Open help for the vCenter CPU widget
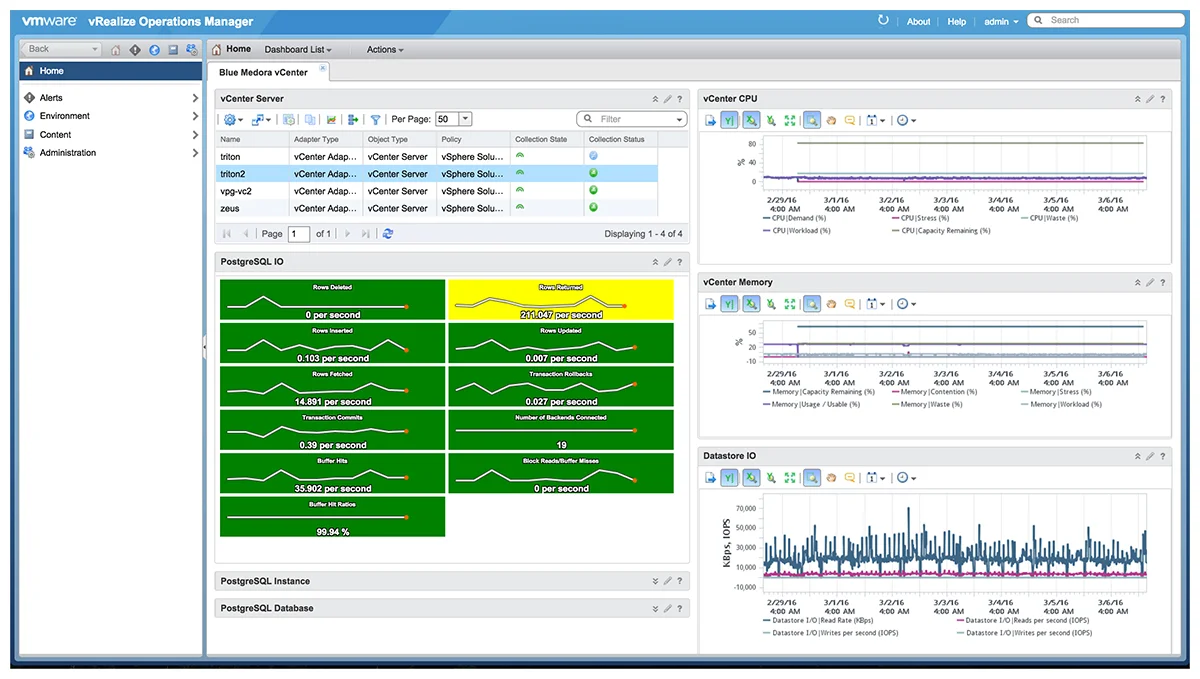1200x679 pixels. [1163, 99]
